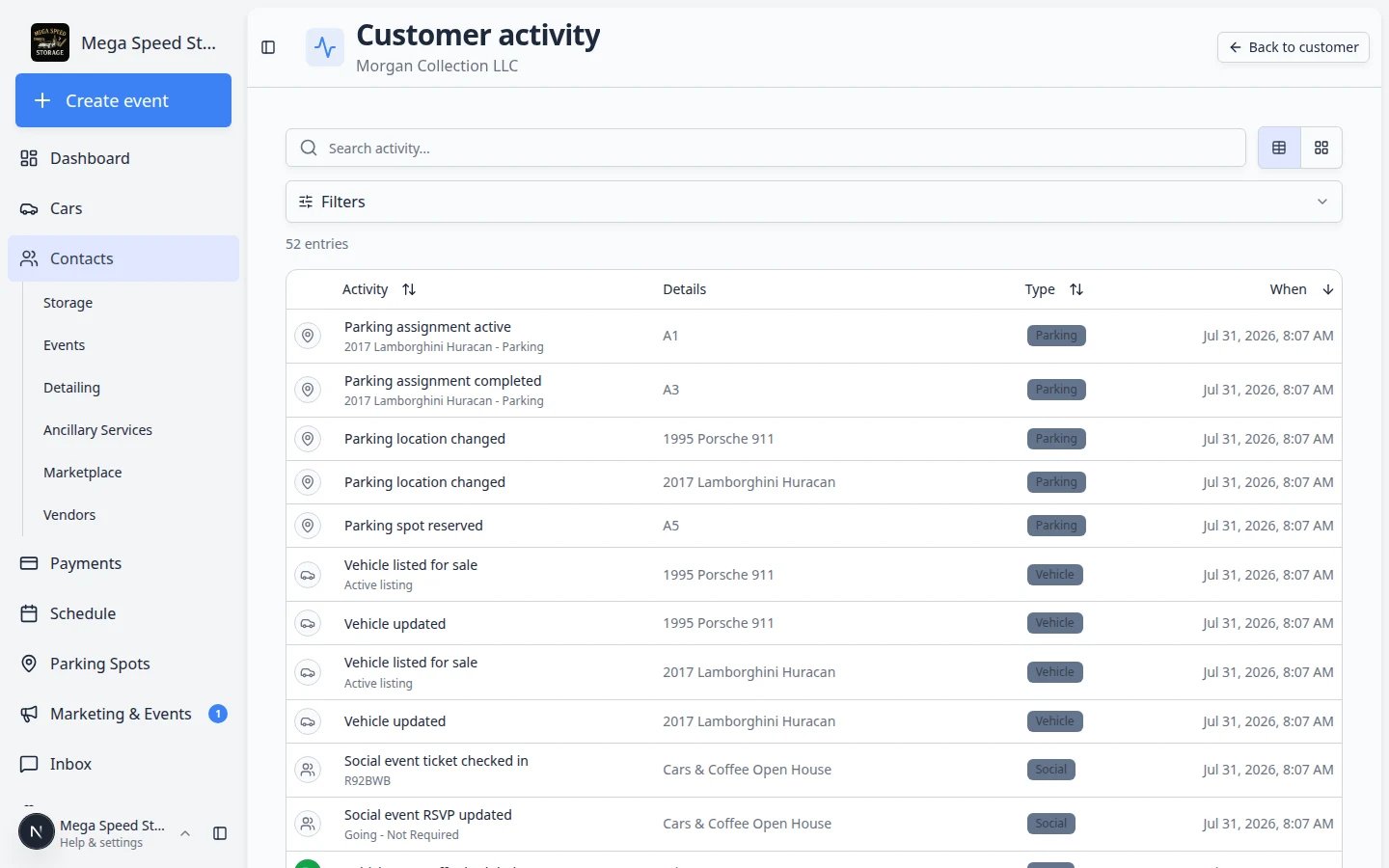Click the Mega Speed Storage logo
Image resolution: width=1389 pixels, height=868 pixels.
pyautogui.click(x=50, y=42)
